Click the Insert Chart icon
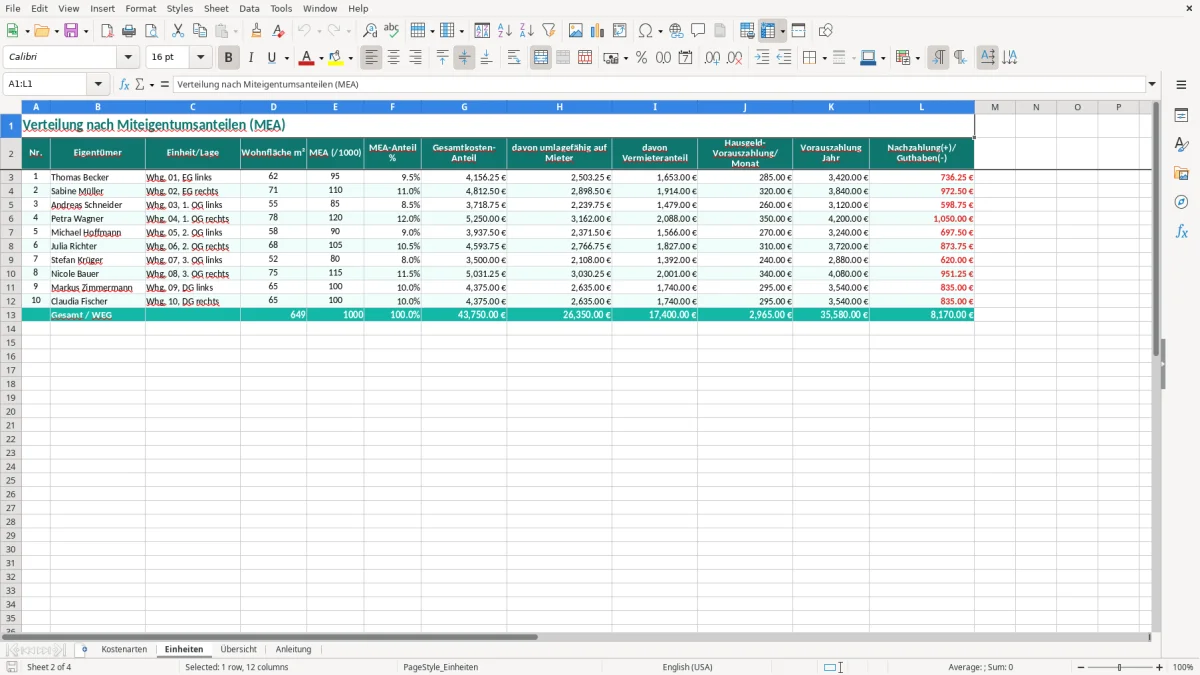This screenshot has width=1200, height=675. point(598,31)
